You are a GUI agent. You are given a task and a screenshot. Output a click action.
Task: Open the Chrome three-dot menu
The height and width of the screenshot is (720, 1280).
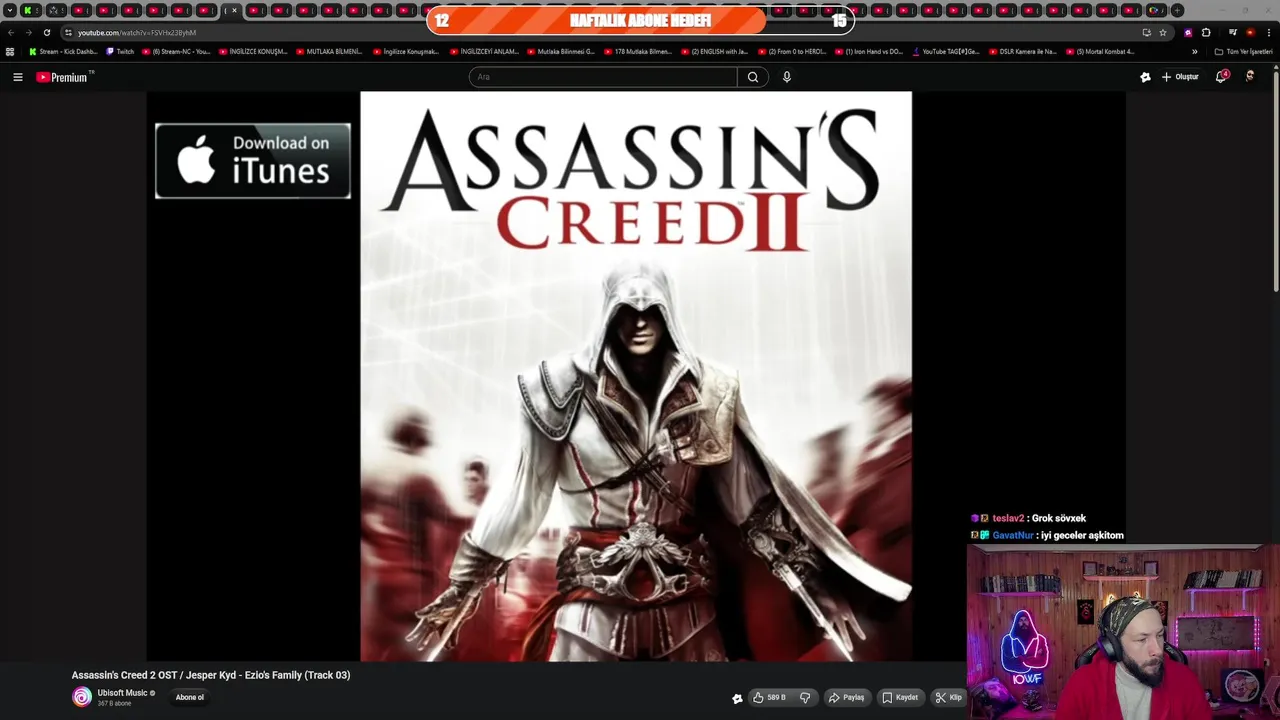pyautogui.click(x=1267, y=32)
